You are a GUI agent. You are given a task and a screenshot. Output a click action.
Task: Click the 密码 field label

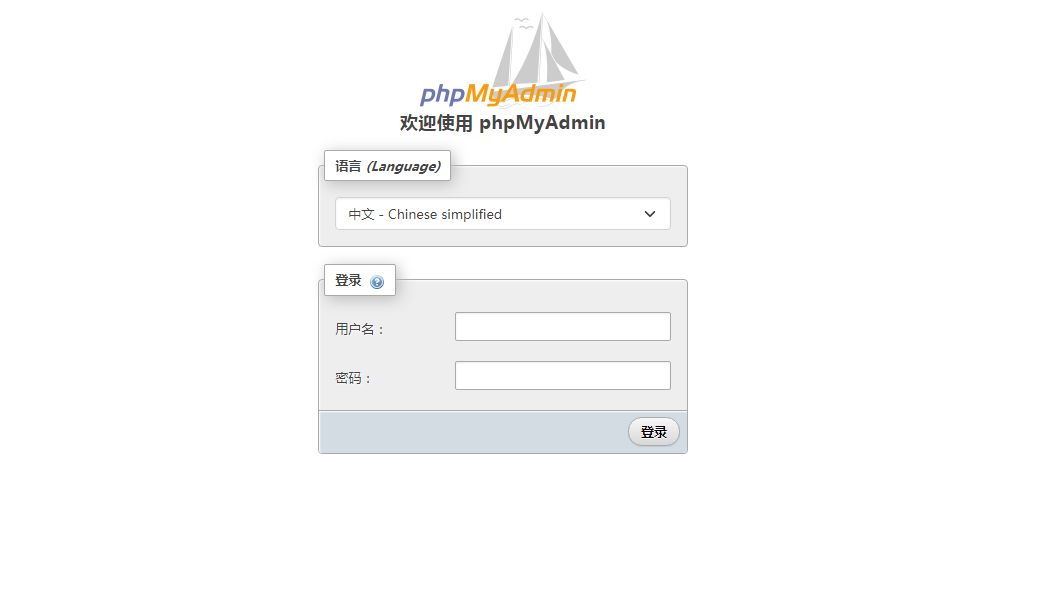coord(353,378)
